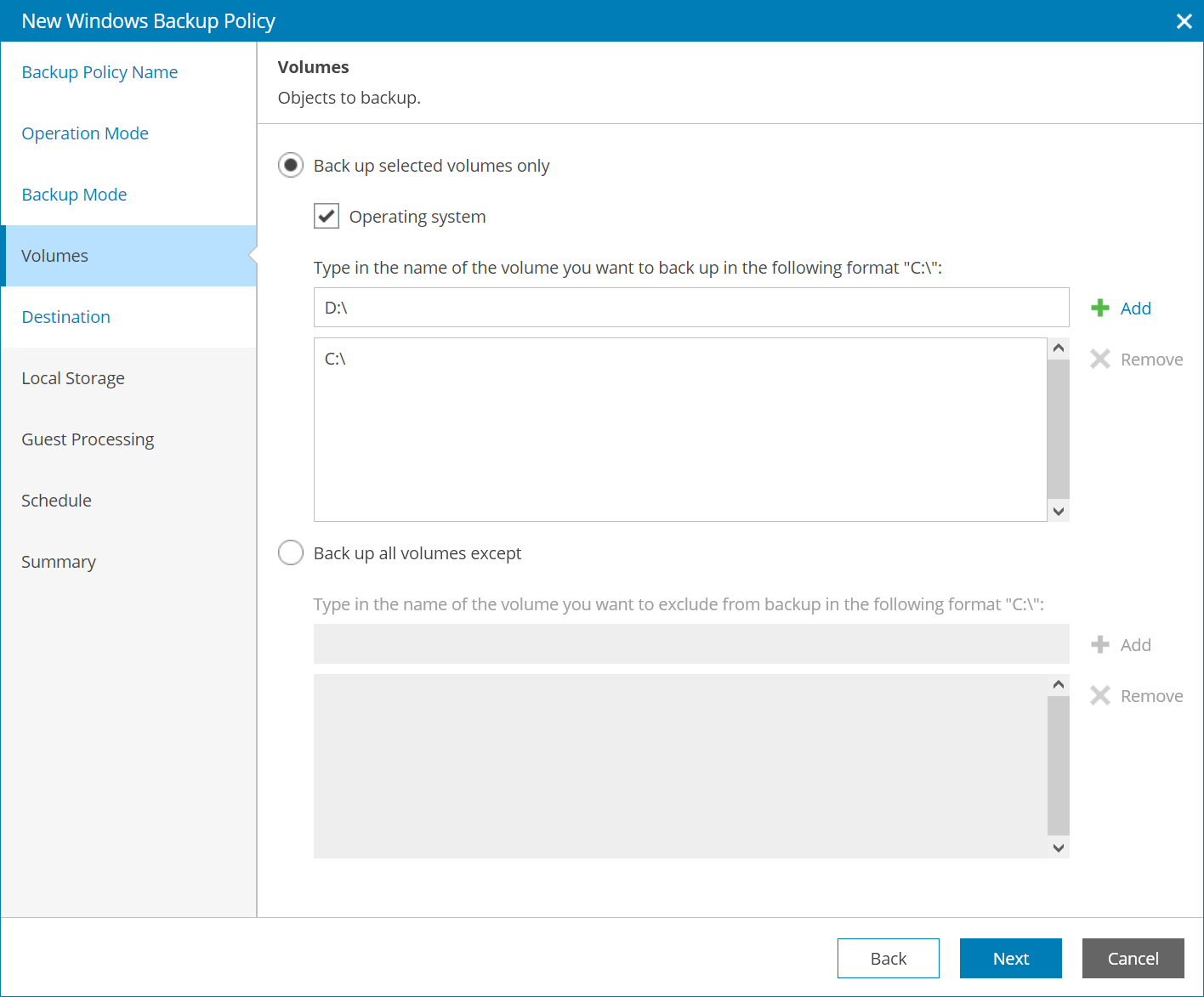Go to the Guest Processing step
This screenshot has height=997, width=1204.
88,439
